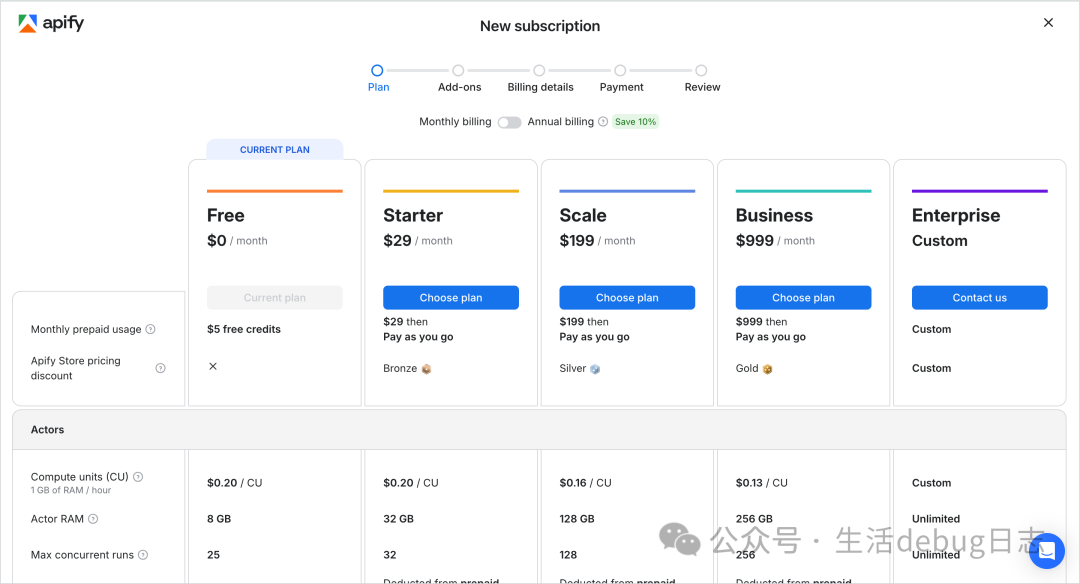Close the New subscription dialog
Screen dimensions: 1080x584
(x=1048, y=23)
